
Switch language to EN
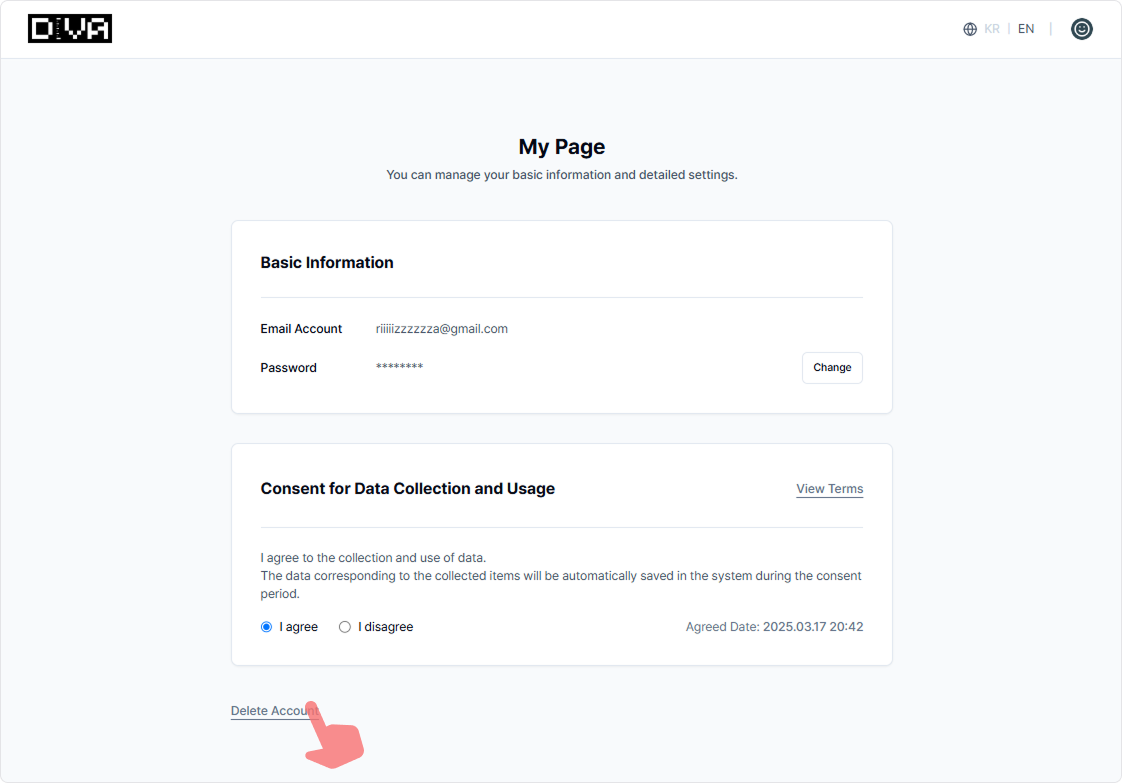tap(1026, 29)
